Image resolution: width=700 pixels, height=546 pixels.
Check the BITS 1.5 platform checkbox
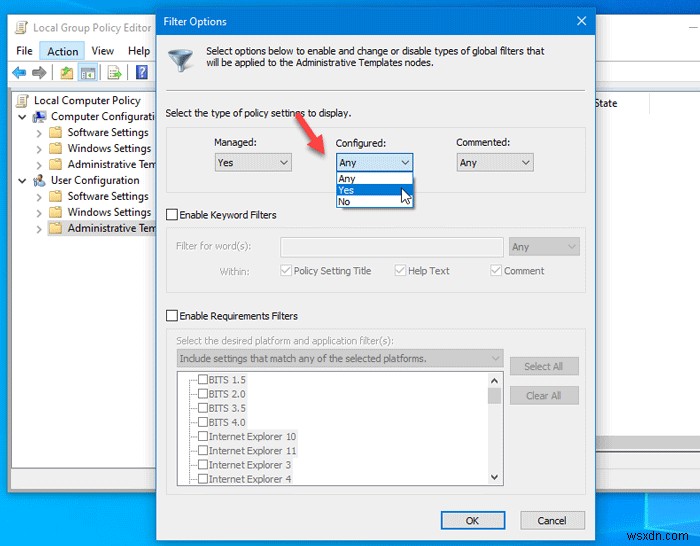click(203, 379)
